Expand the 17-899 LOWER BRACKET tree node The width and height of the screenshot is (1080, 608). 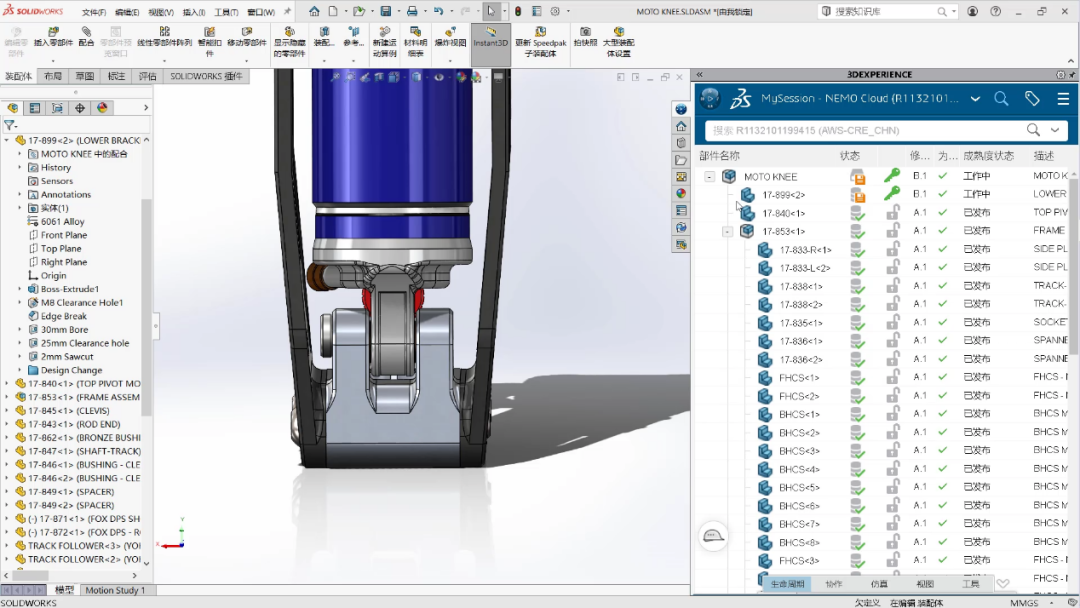[8, 140]
